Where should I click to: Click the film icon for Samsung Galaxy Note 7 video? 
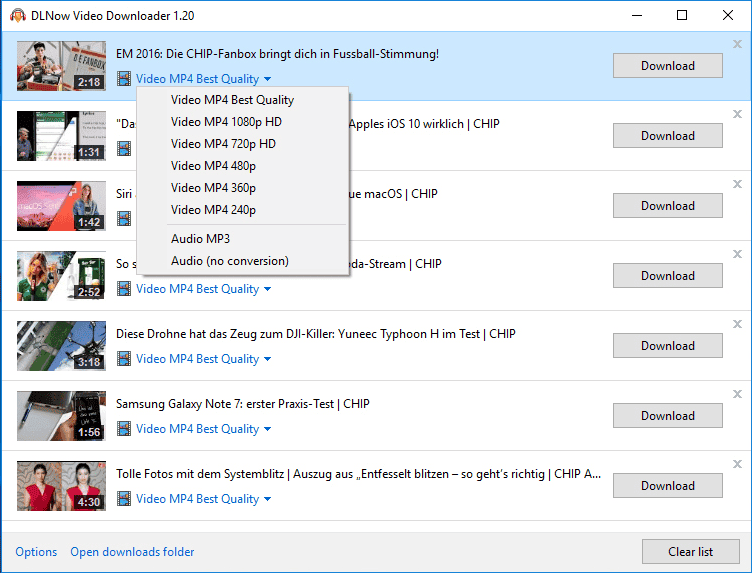124,429
